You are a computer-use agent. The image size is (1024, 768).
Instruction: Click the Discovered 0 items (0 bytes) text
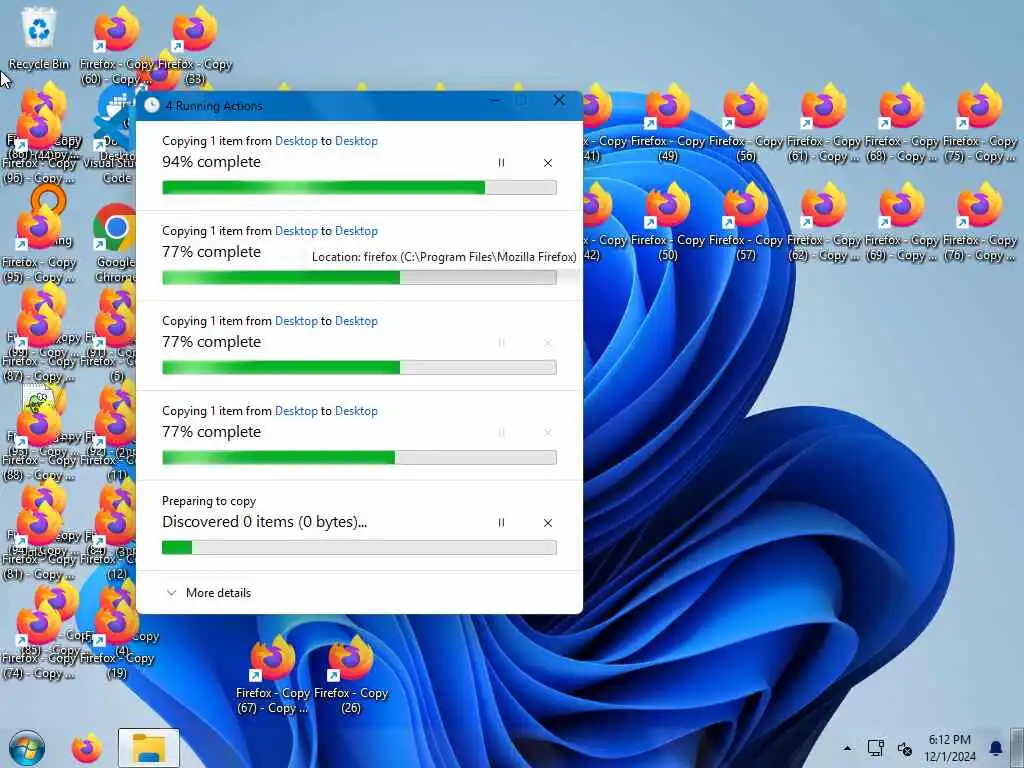[x=264, y=522]
